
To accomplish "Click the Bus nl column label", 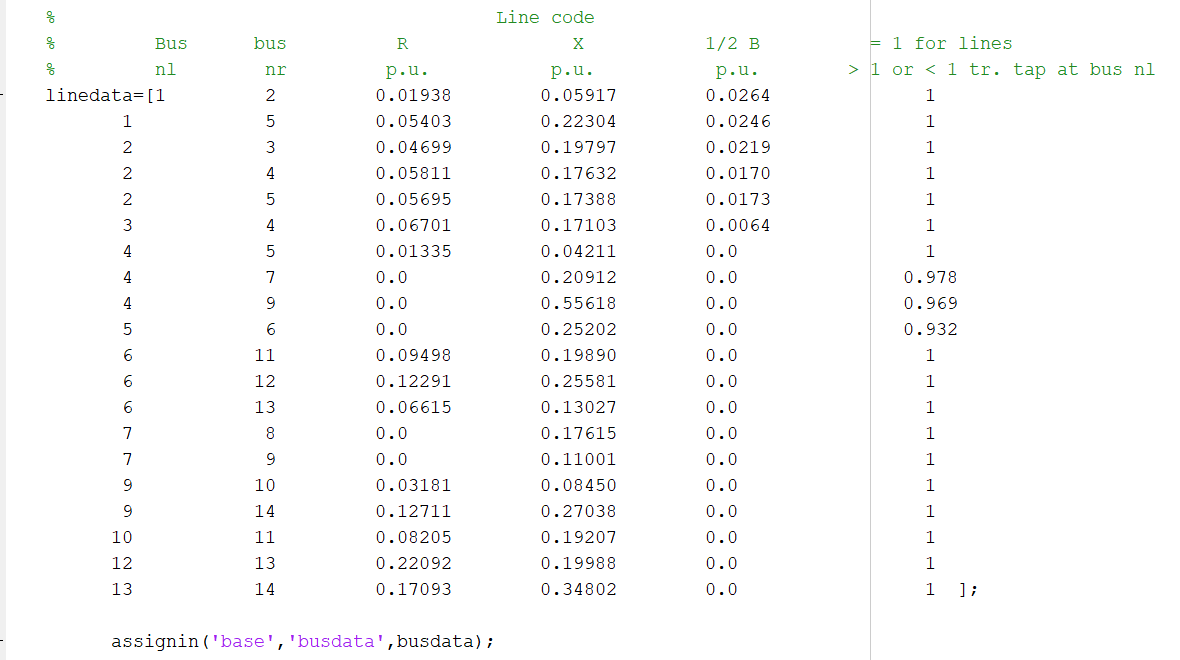I will 168,56.
